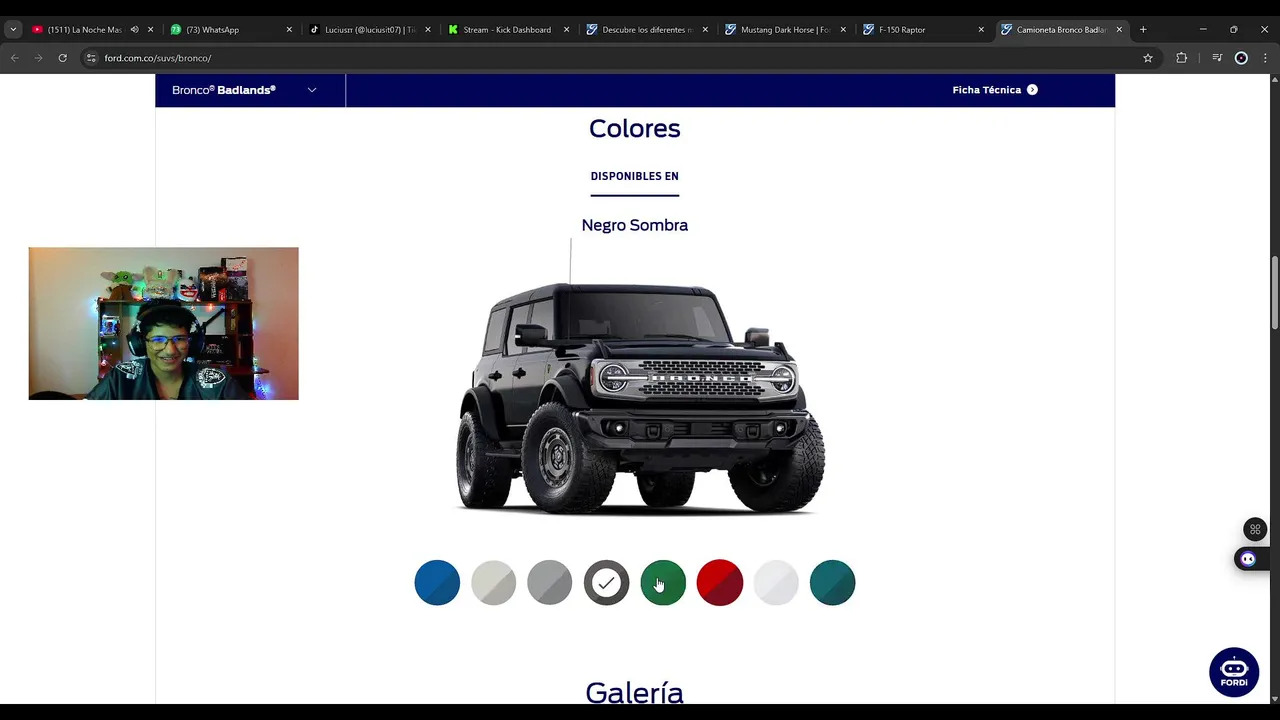Select the red color swatch
This screenshot has height=720, width=1280.
(719, 583)
